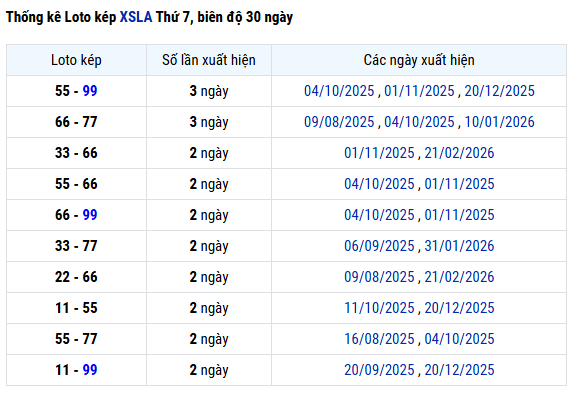
Task: Open date 20/12/2025 in the 11 - 99 row
Action: tap(459, 370)
